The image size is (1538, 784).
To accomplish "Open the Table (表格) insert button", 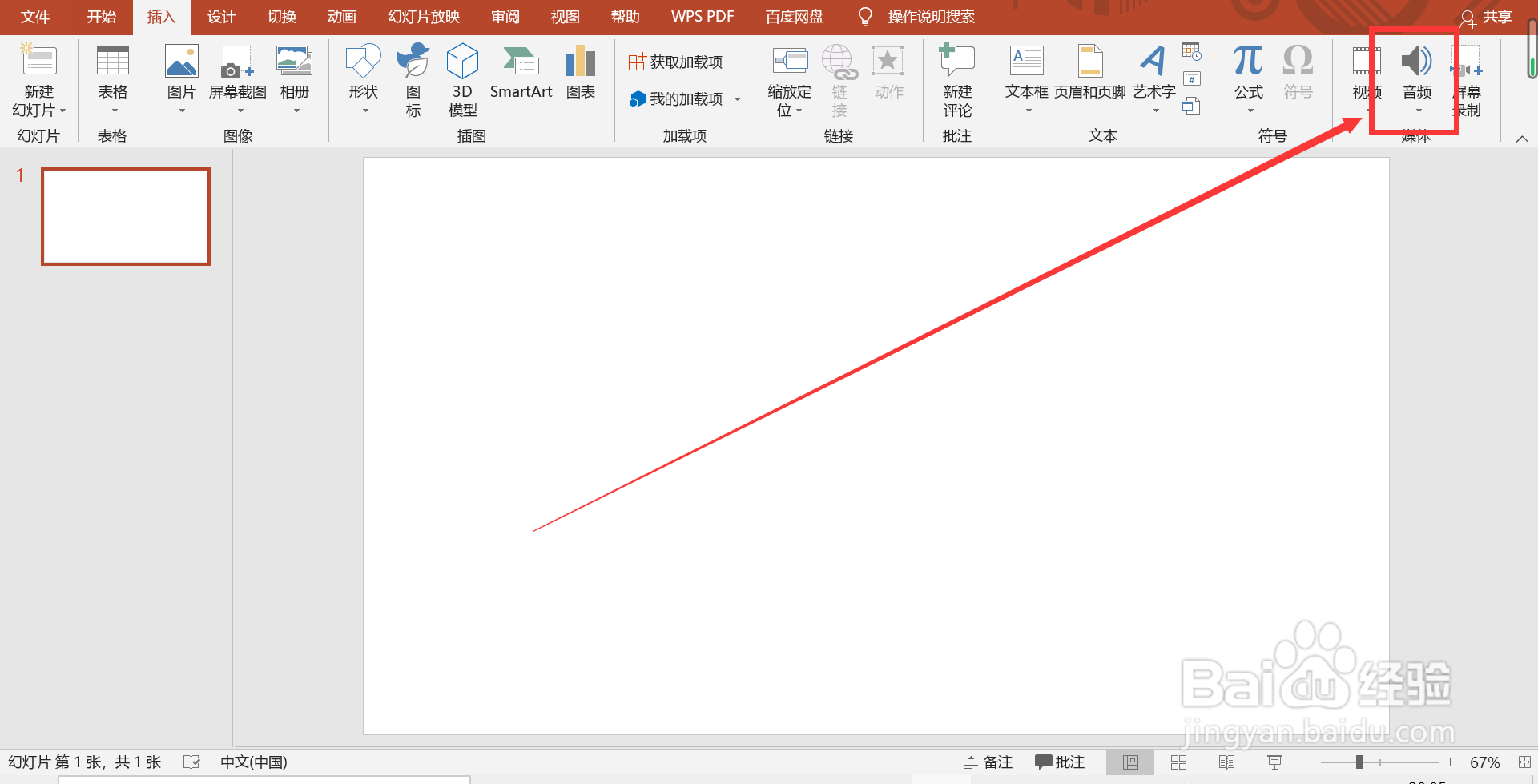I will point(112,80).
